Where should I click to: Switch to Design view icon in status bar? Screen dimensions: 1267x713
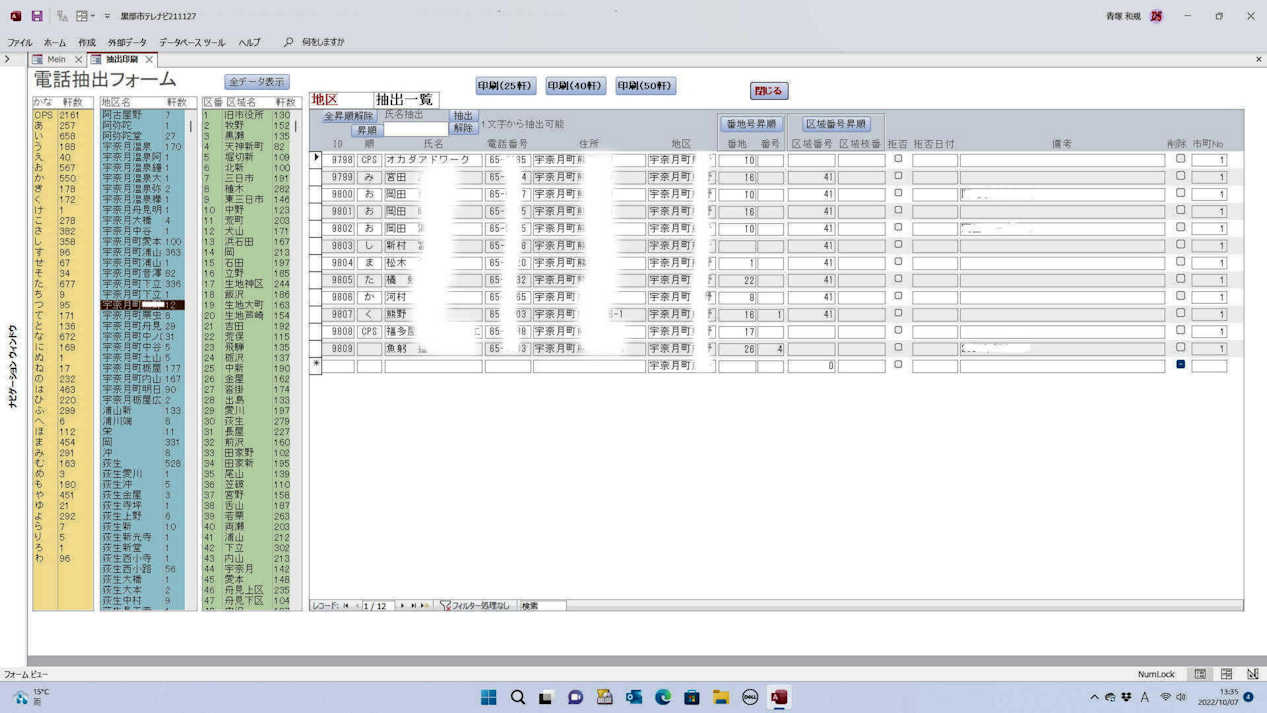1252,674
